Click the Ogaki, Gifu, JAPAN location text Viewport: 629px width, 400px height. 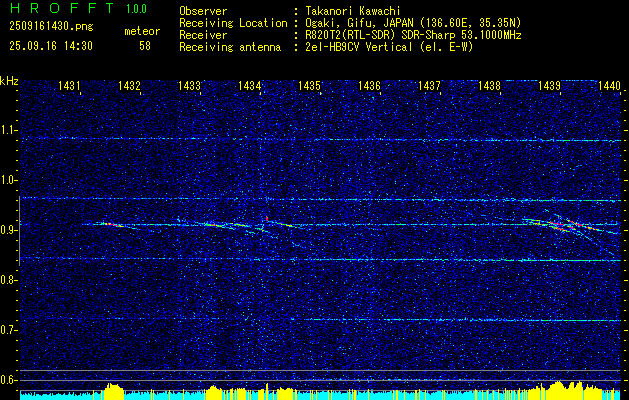click(x=413, y=23)
